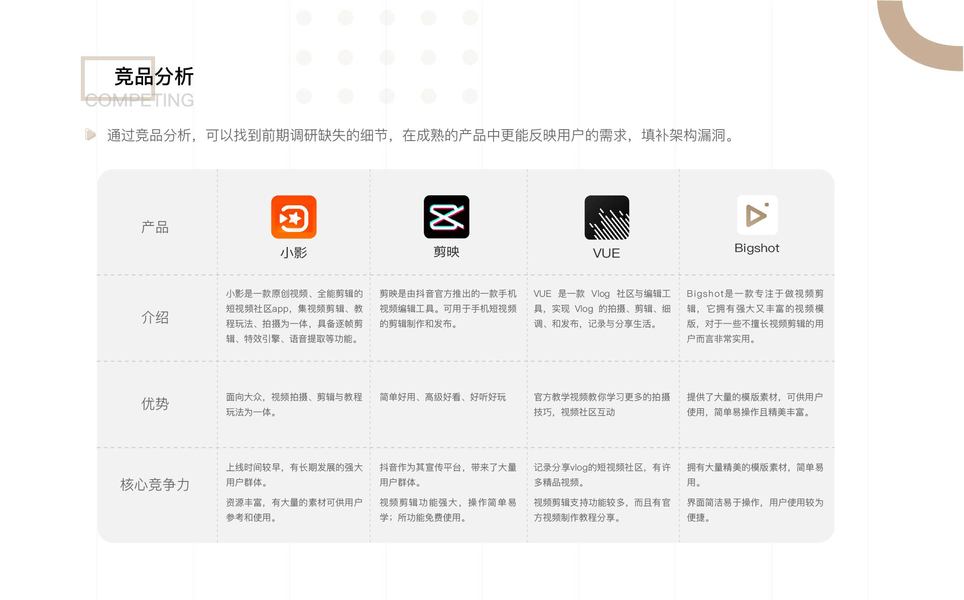Click the 核心竞争力 row header
Viewport: 964px width, 600px height.
(x=155, y=484)
